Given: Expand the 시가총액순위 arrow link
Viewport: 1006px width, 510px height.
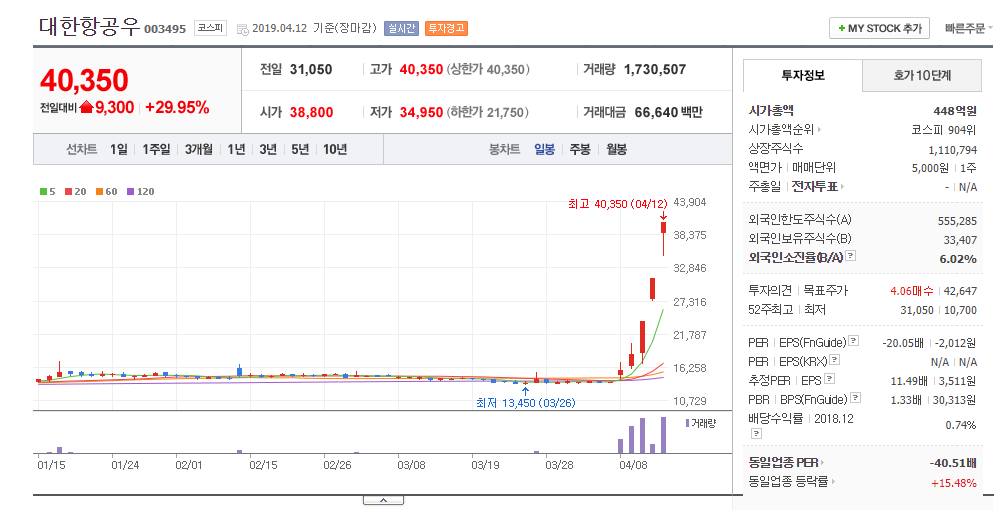Looking at the screenshot, I should (x=819, y=130).
